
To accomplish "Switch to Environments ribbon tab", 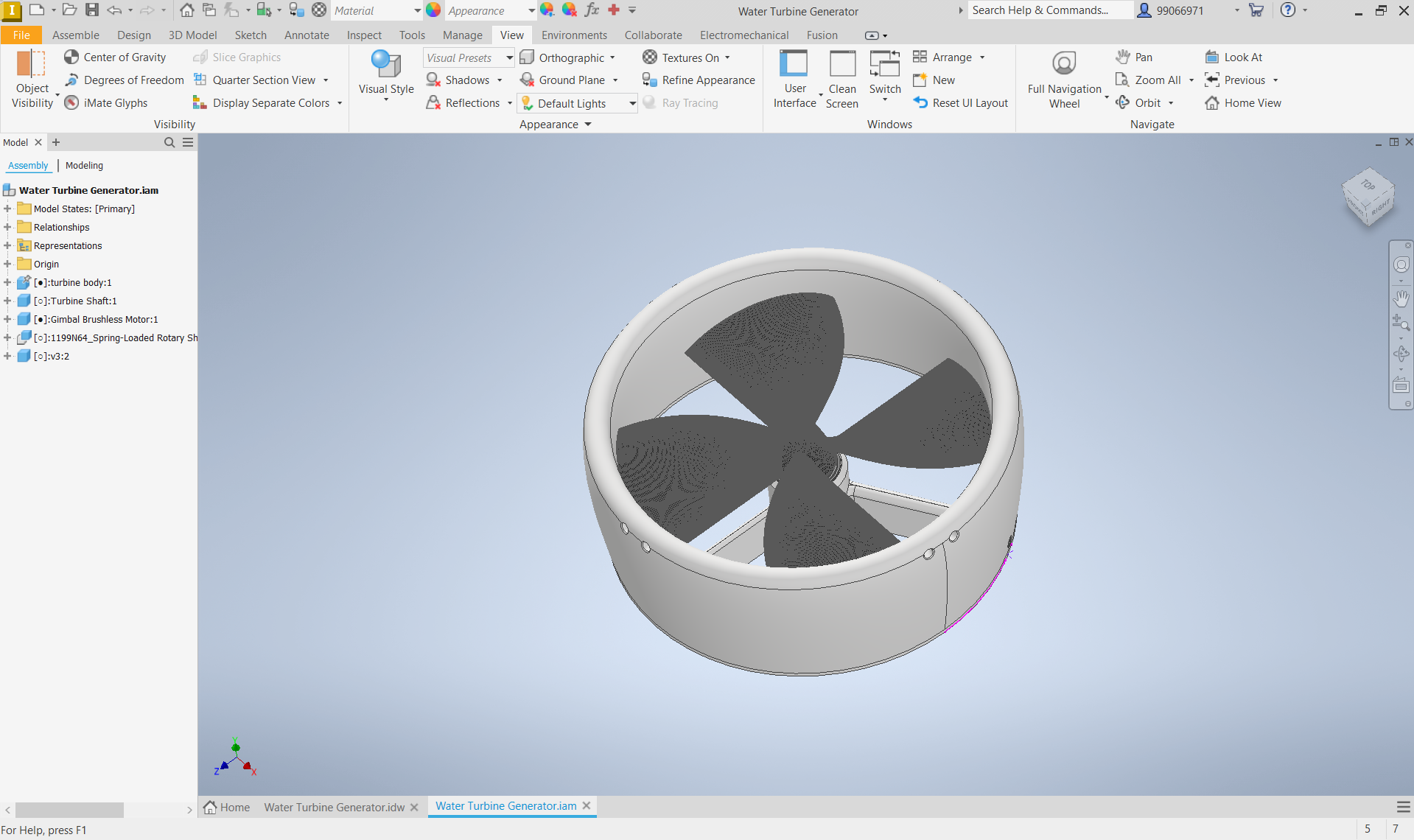I will [x=574, y=35].
